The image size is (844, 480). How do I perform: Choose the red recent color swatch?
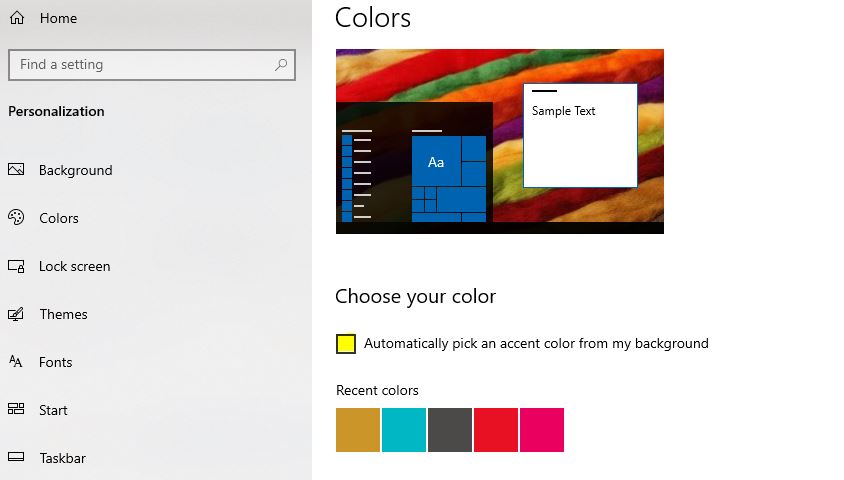496,430
